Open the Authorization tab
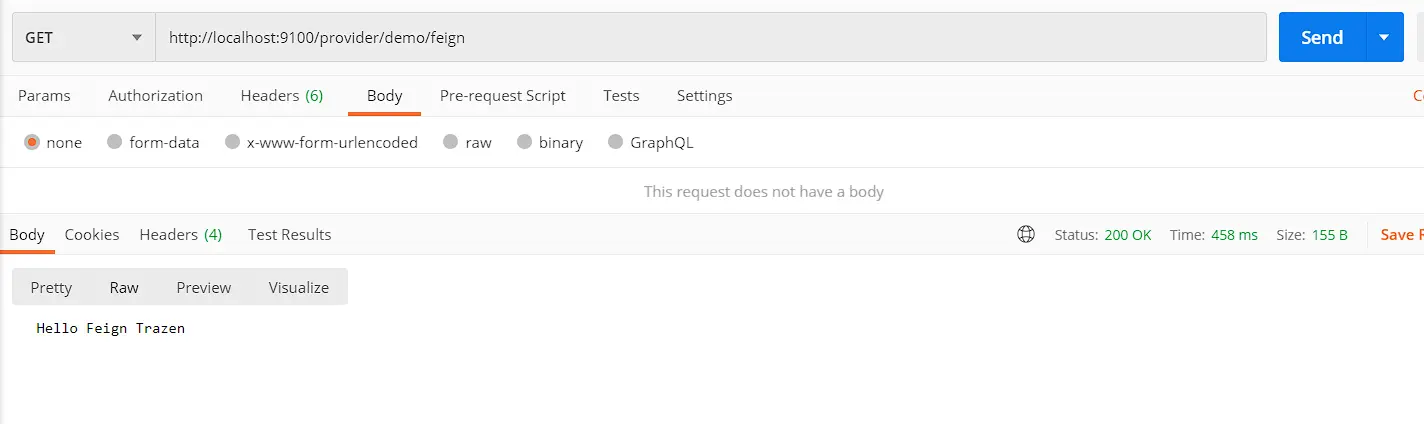This screenshot has width=1424, height=424. (x=155, y=96)
